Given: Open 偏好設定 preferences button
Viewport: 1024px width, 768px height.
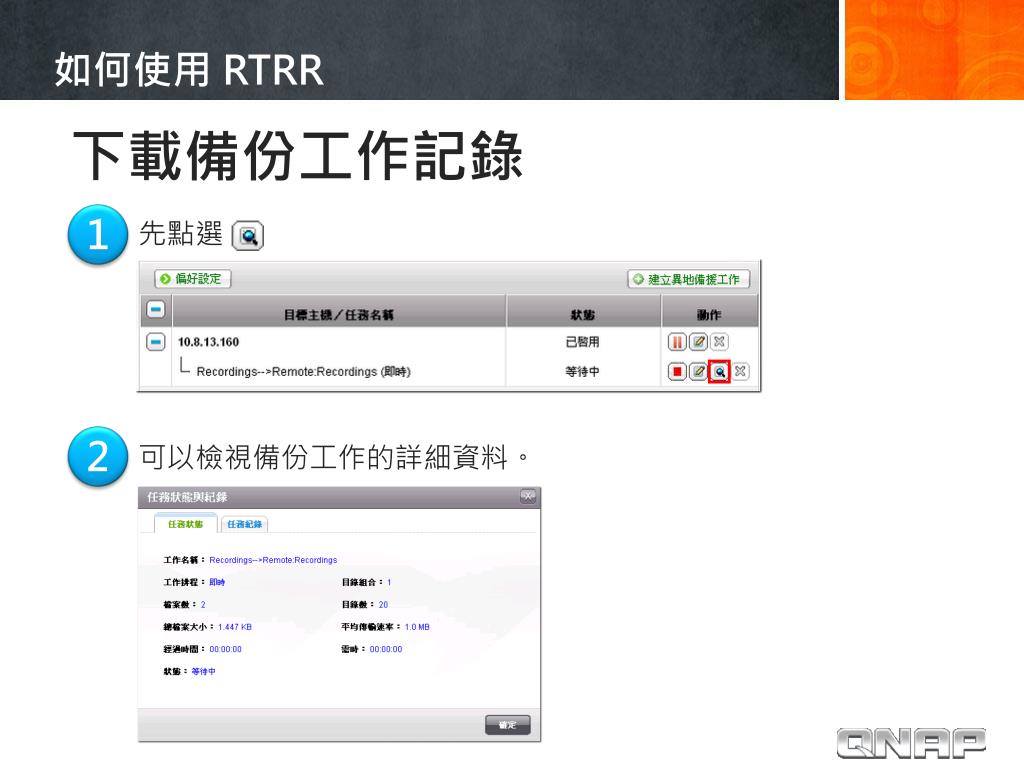Looking at the screenshot, I should point(193,279).
